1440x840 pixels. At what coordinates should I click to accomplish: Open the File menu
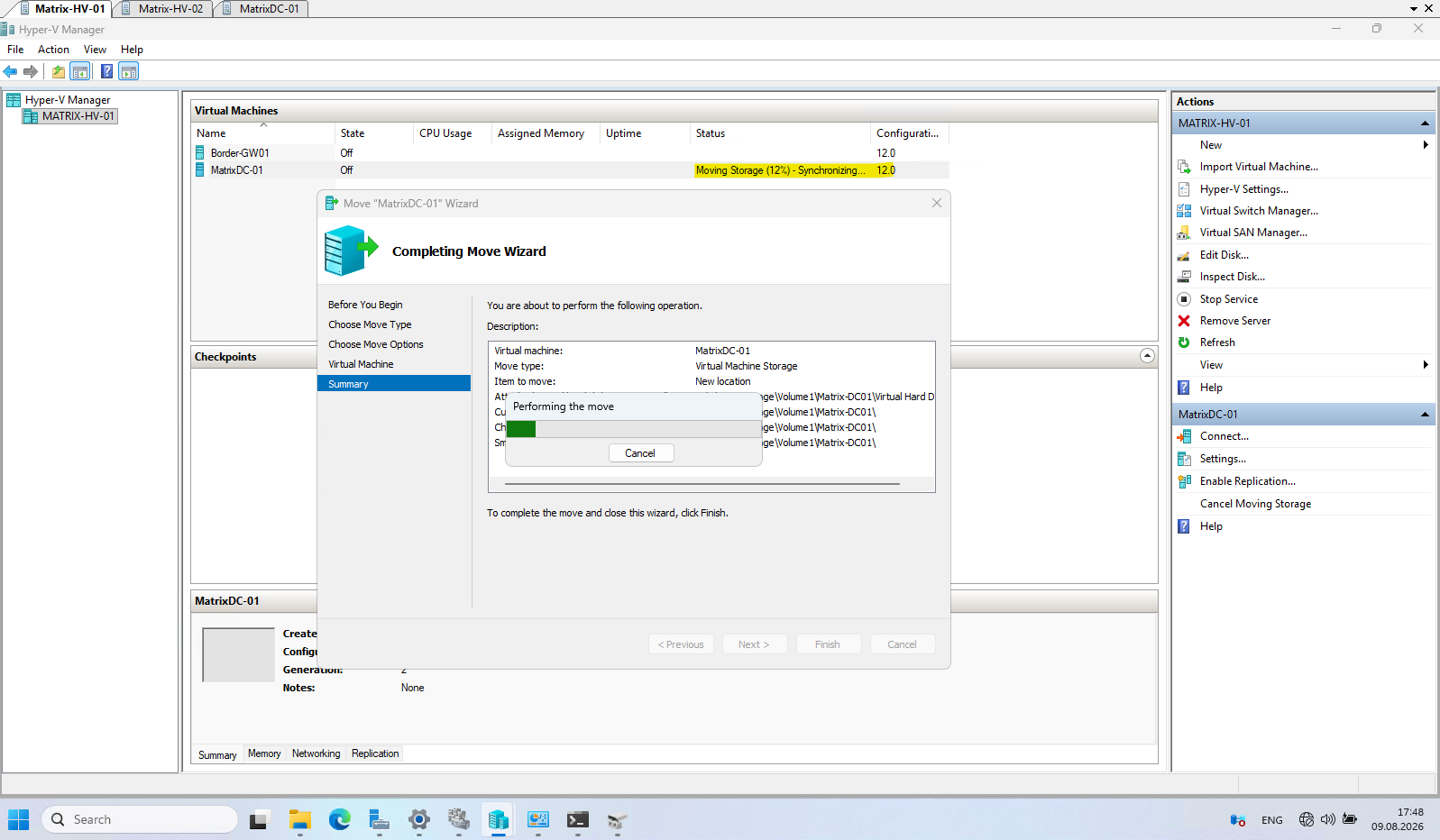point(15,50)
